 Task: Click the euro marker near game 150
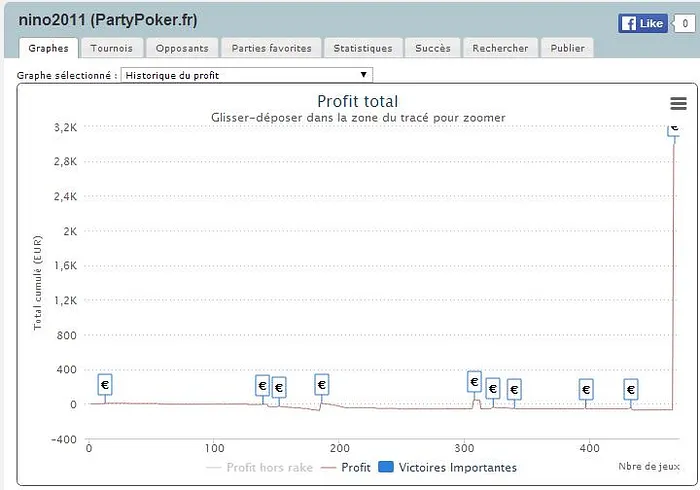(x=279, y=388)
